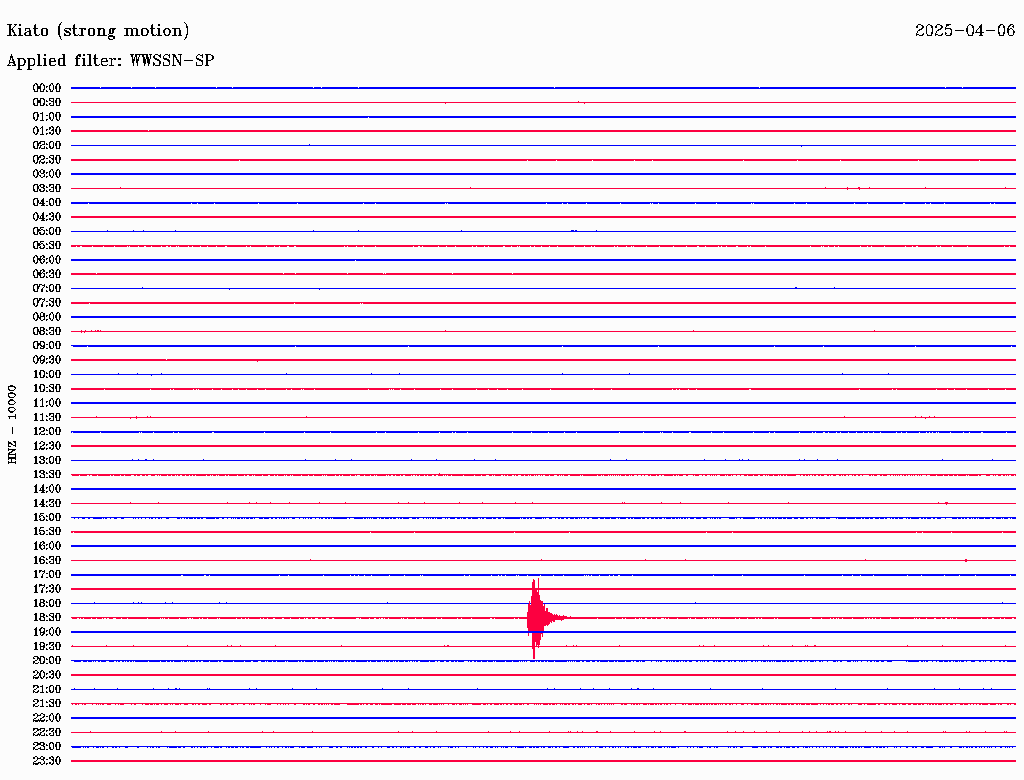The image size is (1024, 780).
Task: Select the 07:00 time label
Action: [47, 288]
